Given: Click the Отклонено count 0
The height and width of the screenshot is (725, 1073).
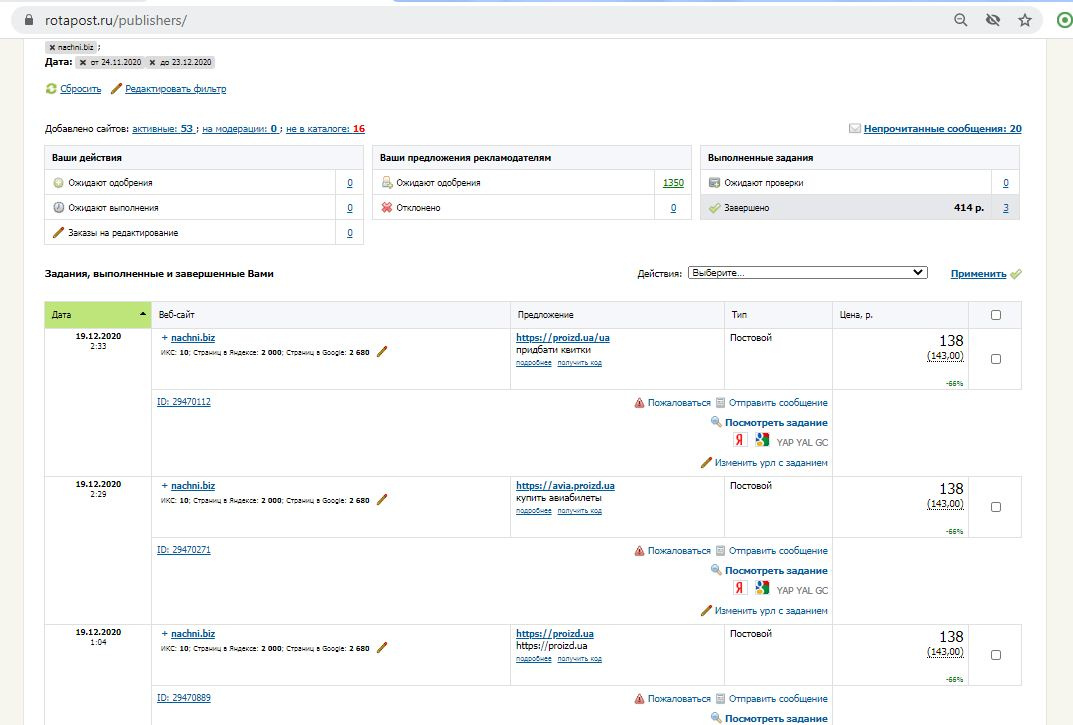Looking at the screenshot, I should pyautogui.click(x=673, y=207).
